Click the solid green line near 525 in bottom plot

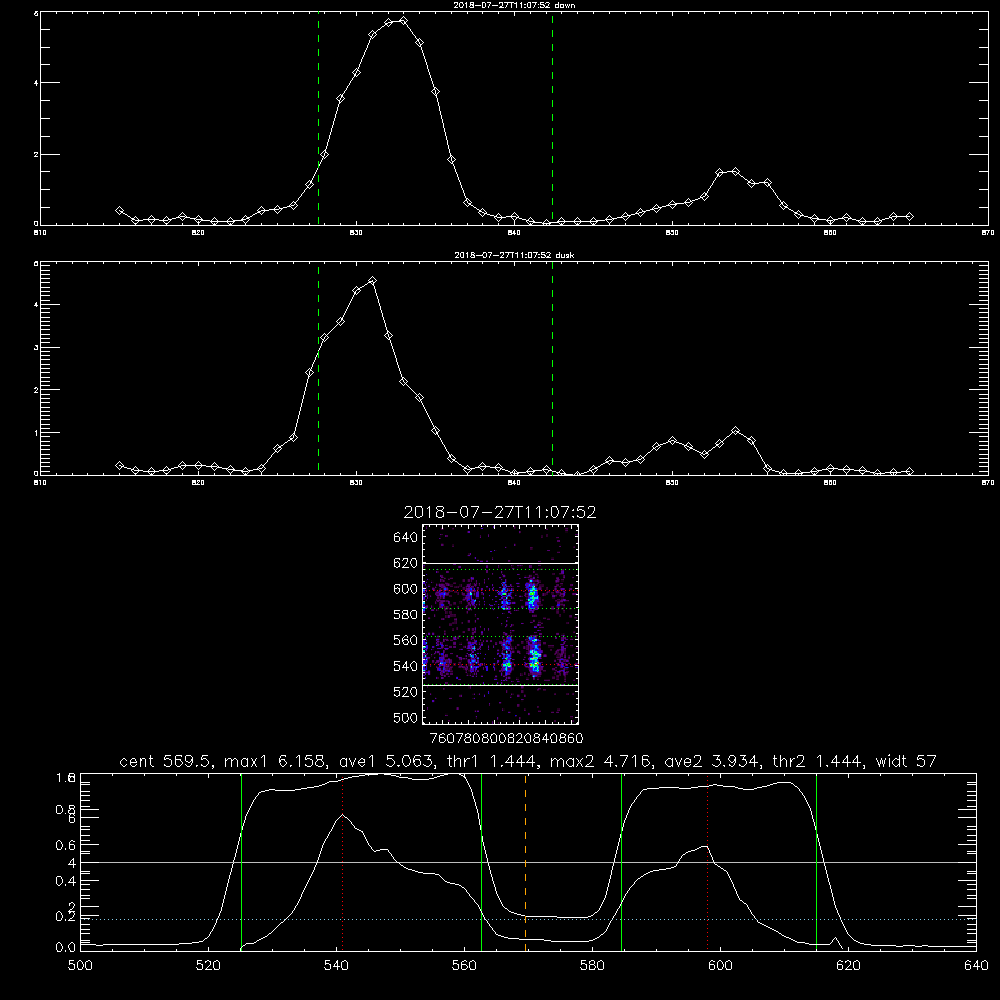tap(241, 862)
